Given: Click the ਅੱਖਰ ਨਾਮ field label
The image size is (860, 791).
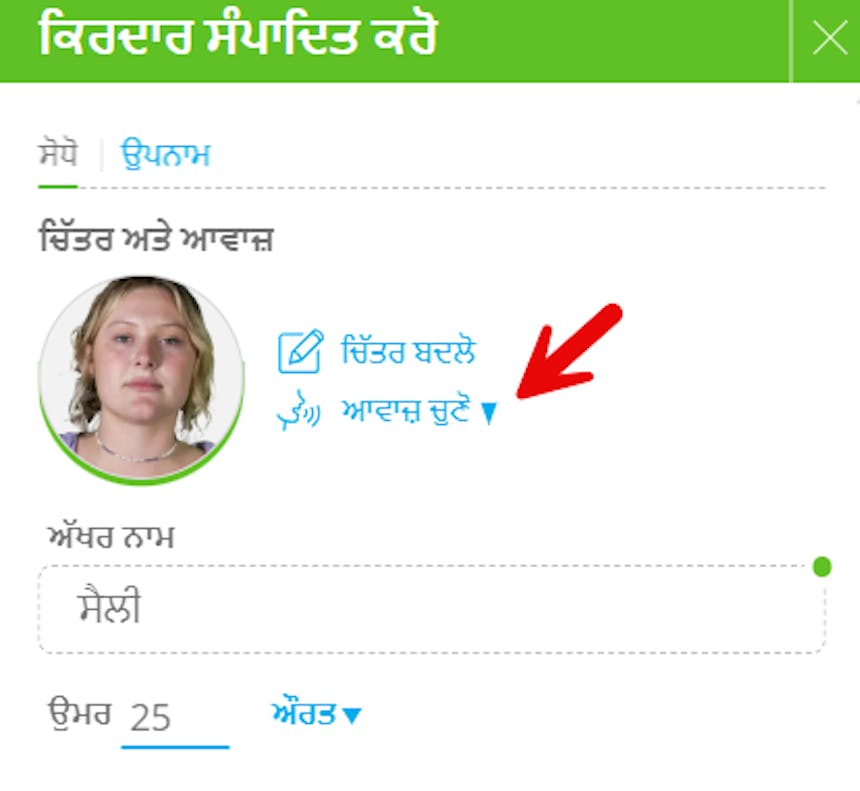Looking at the screenshot, I should click(111, 536).
